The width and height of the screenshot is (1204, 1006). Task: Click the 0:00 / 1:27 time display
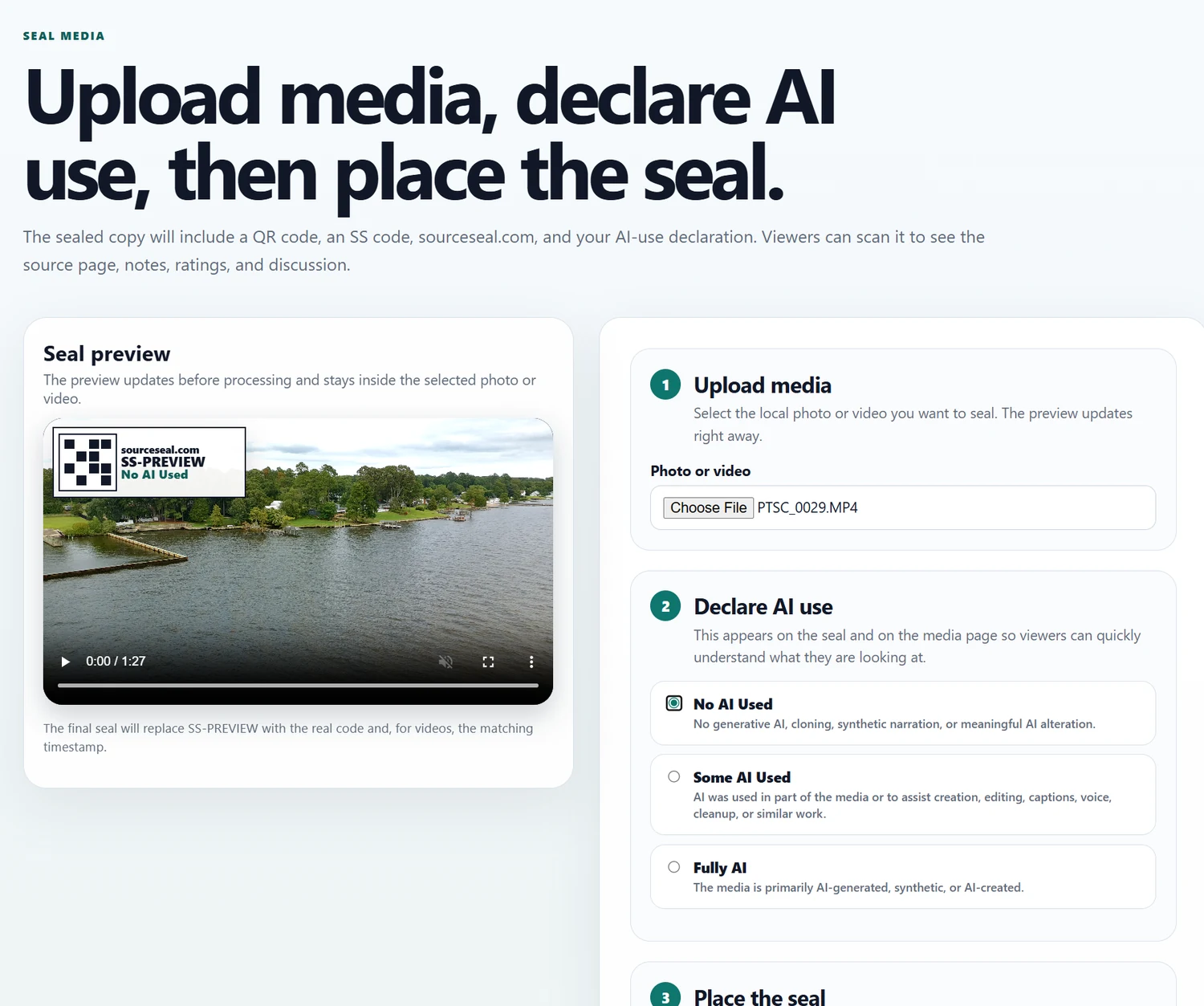[x=116, y=662]
